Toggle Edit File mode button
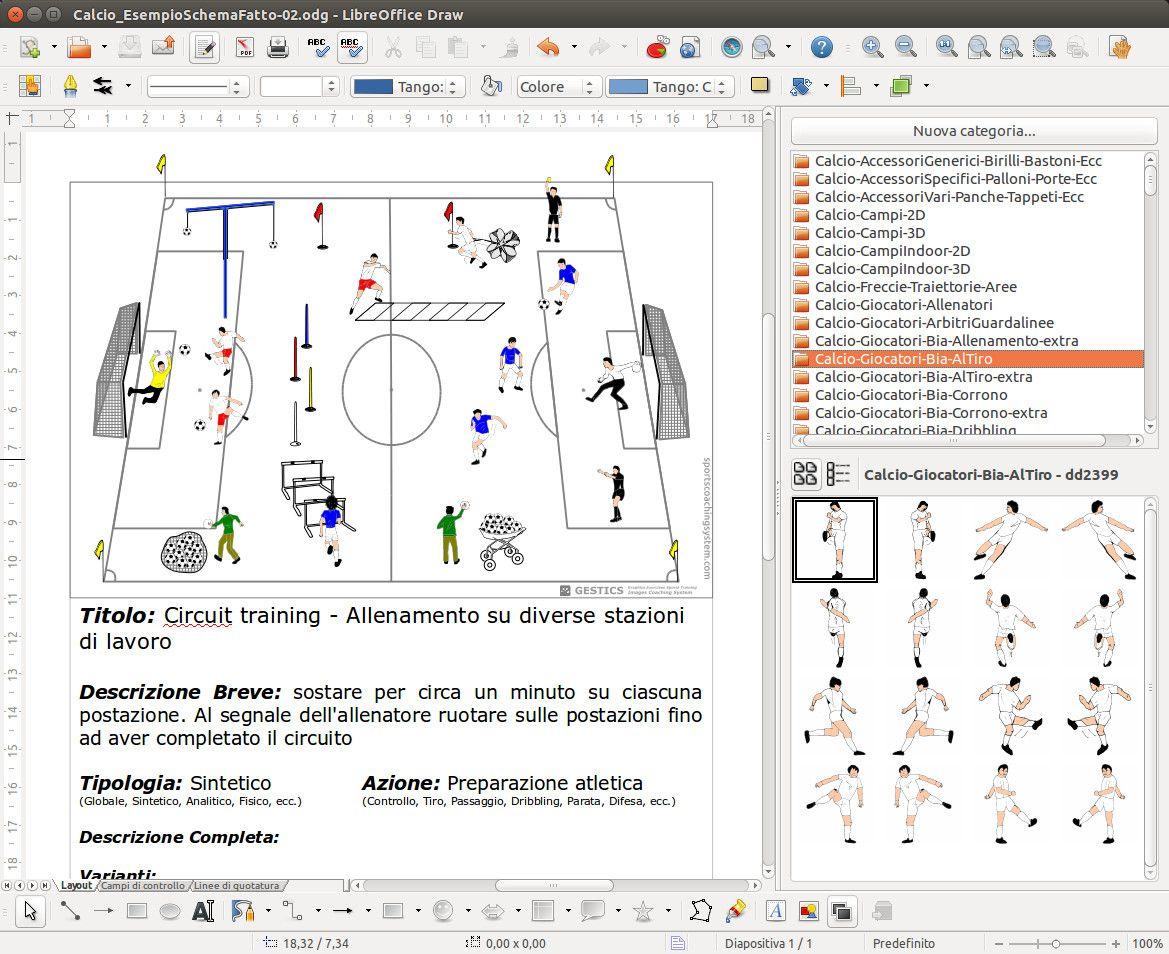 point(205,47)
